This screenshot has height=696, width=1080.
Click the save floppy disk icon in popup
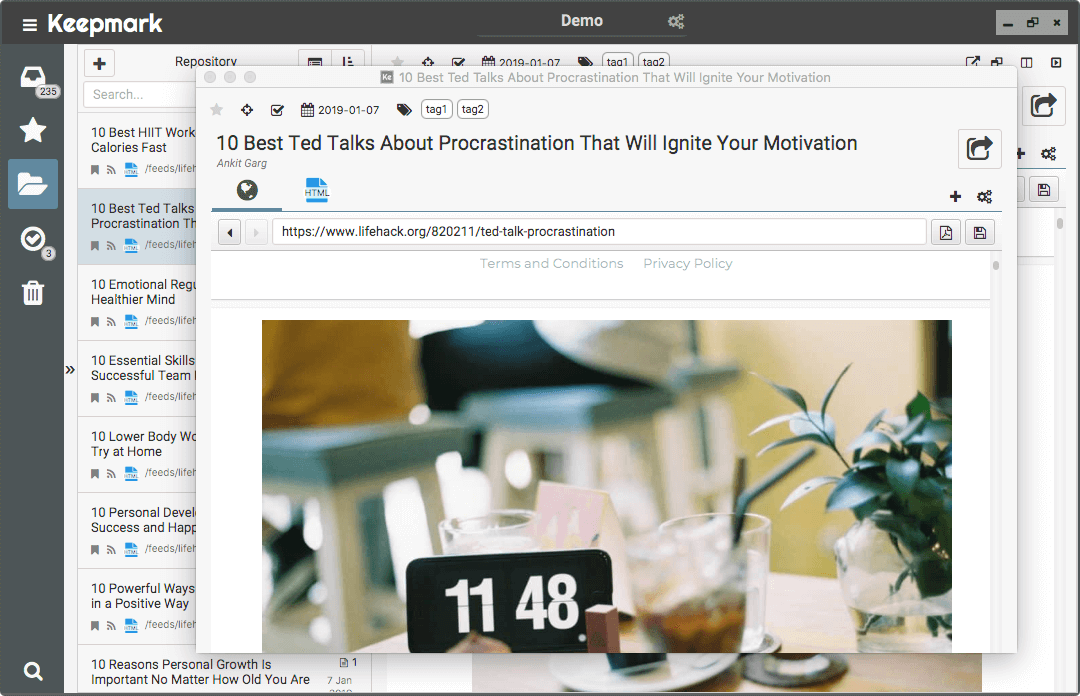tap(979, 232)
